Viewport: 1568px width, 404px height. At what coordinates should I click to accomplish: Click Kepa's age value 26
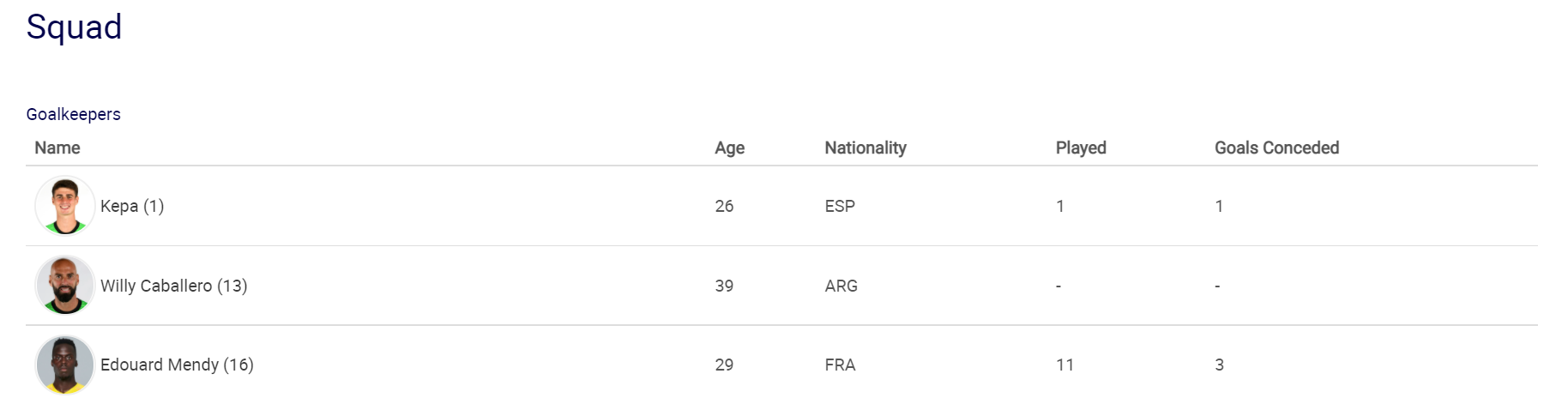(x=724, y=206)
